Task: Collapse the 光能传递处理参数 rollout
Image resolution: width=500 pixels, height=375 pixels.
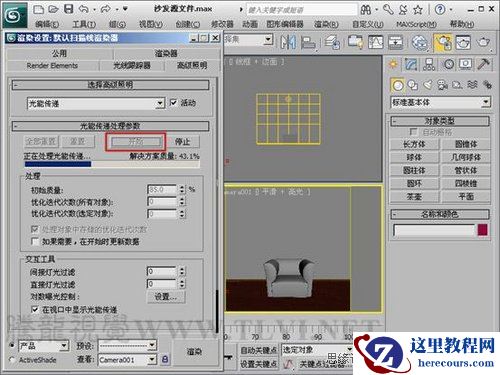Action: pyautogui.click(x=111, y=126)
